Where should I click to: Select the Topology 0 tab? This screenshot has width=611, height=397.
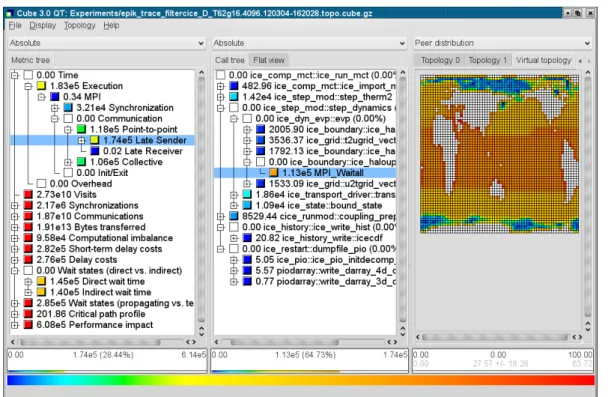point(440,60)
